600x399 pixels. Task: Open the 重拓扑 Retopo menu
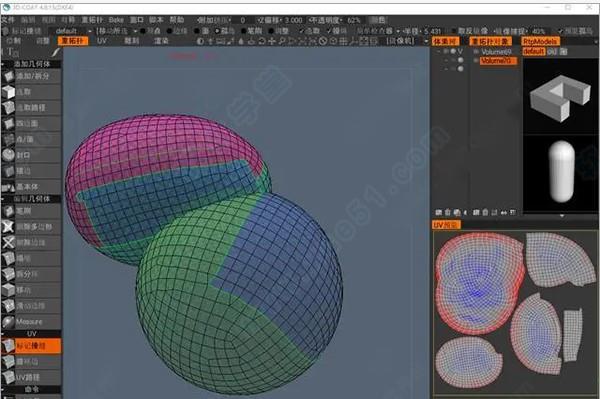pos(92,20)
